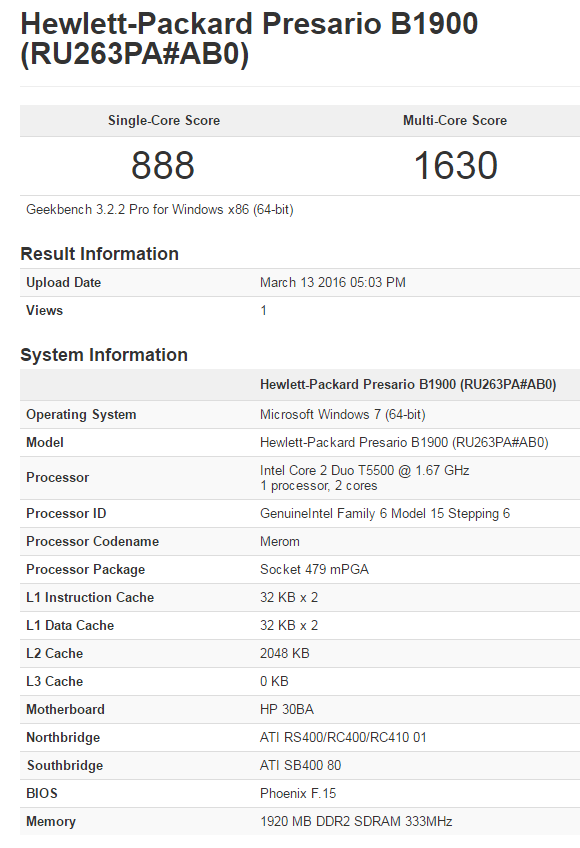The height and width of the screenshot is (848, 580).
Task: Select the ATI SB400 80 value
Action: [301, 765]
